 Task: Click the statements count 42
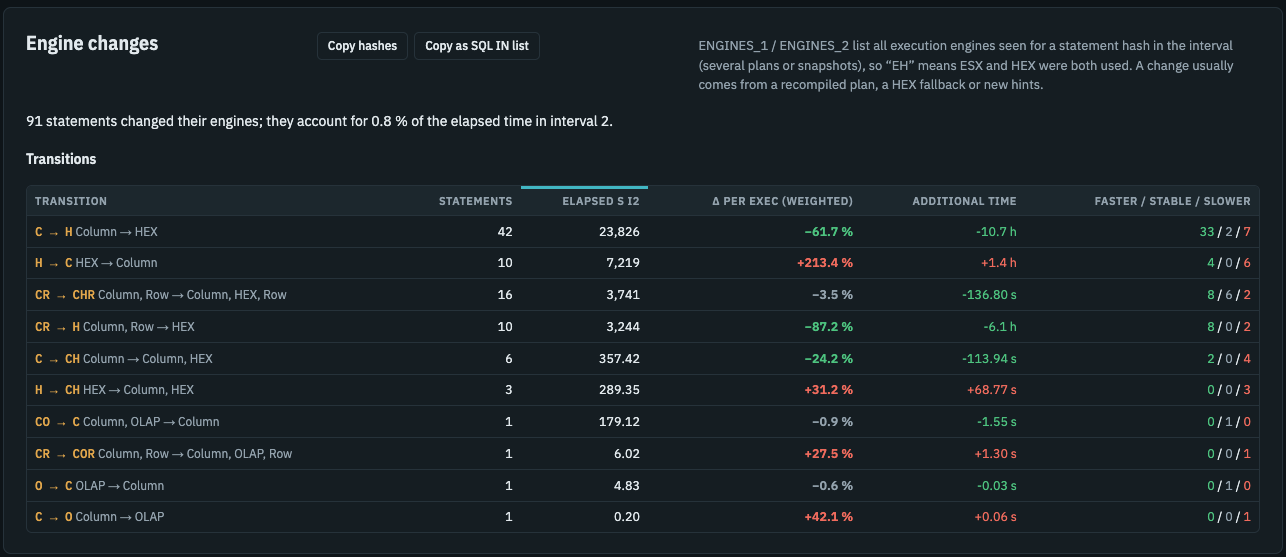pyautogui.click(x=505, y=231)
